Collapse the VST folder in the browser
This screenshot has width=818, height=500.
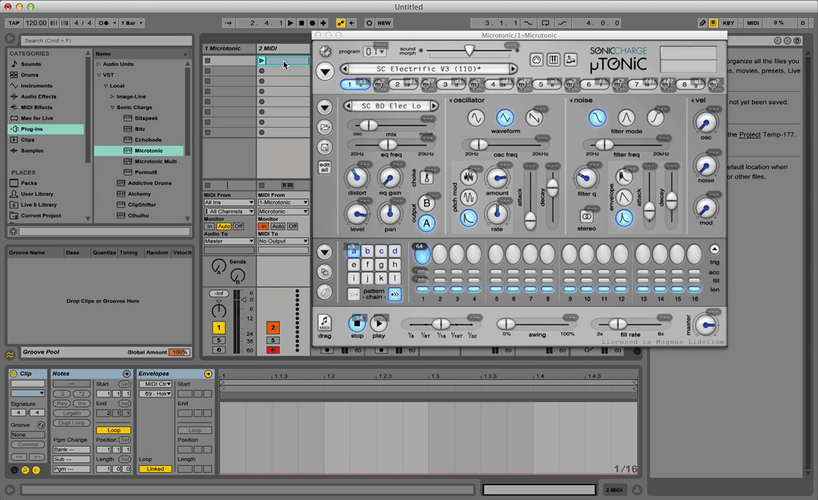(x=99, y=75)
